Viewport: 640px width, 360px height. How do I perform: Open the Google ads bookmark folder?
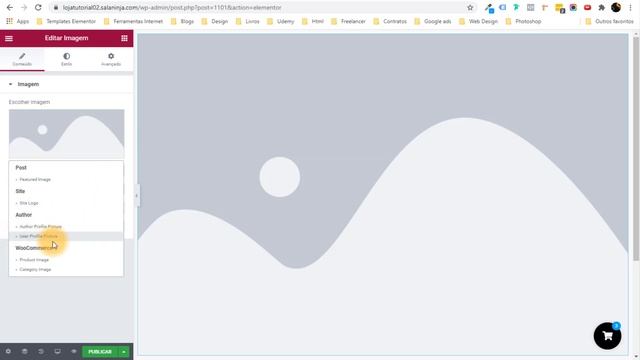point(433,21)
